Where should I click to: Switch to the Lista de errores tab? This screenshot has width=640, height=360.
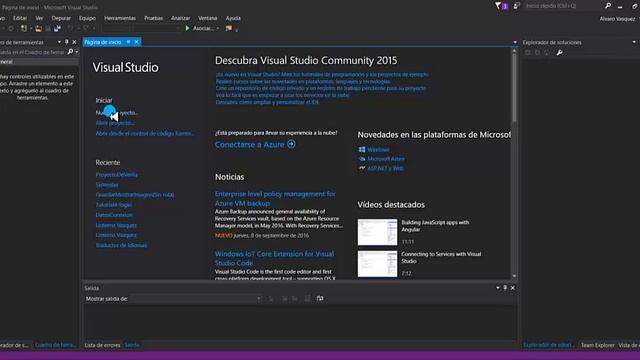102,345
